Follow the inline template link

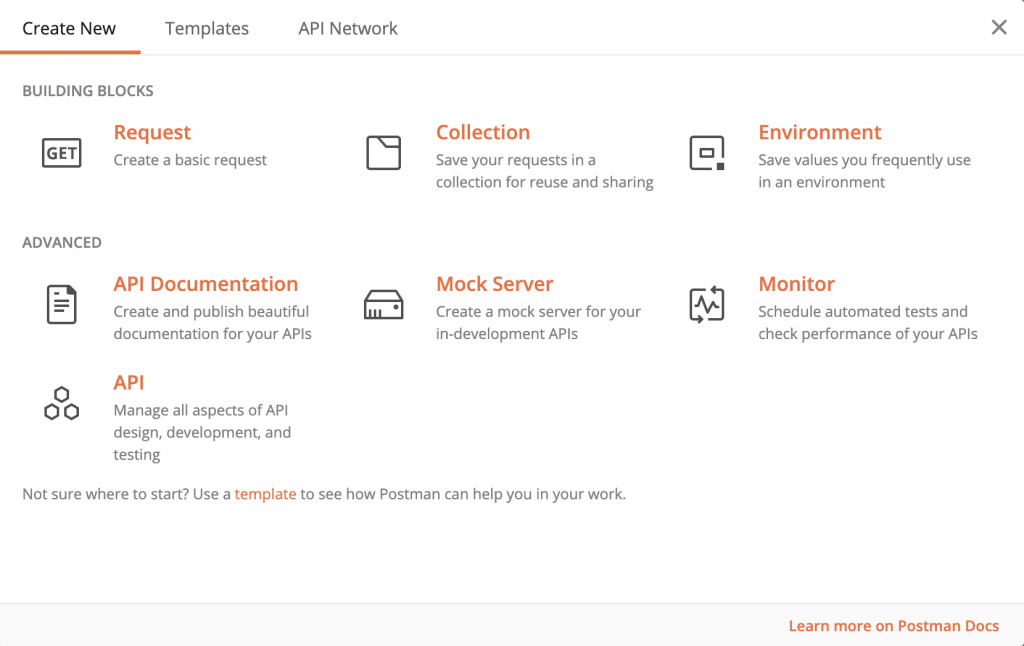pyautogui.click(x=265, y=494)
